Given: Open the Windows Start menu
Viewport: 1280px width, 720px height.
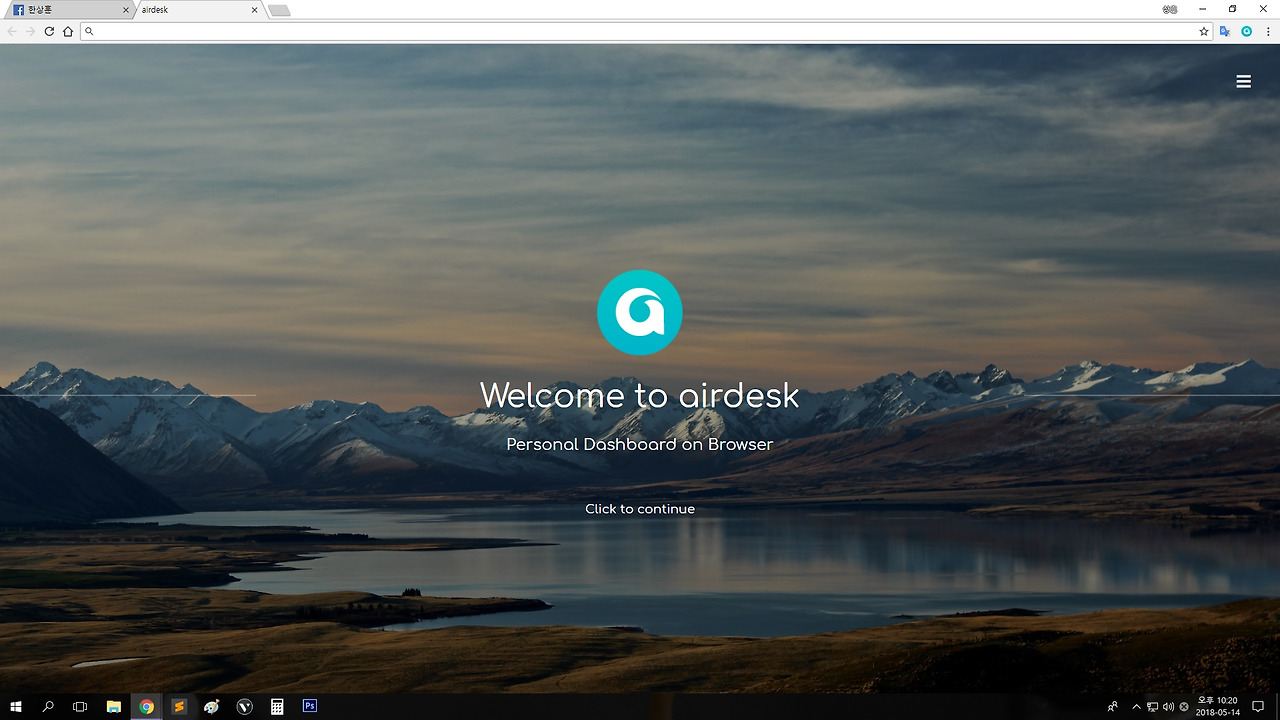Looking at the screenshot, I should tap(16, 706).
